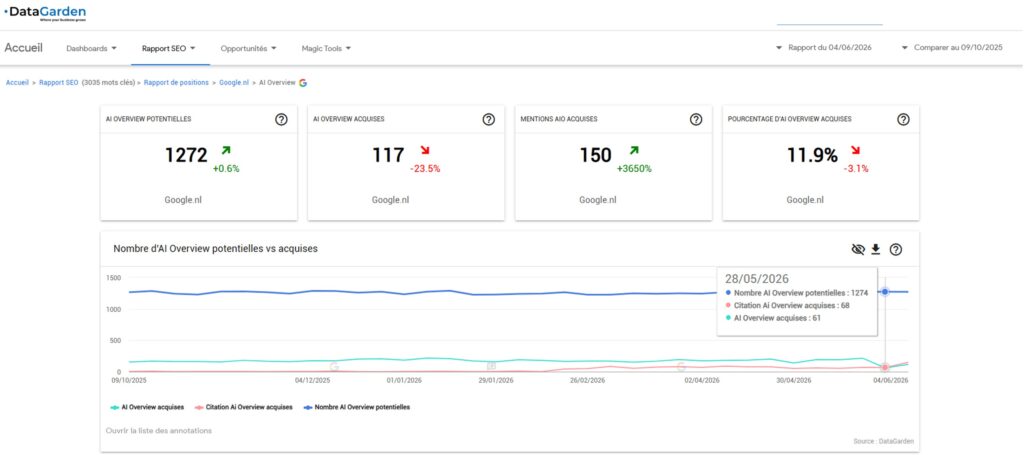1024x455 pixels.
Task: Click red down arrow on 117 card
Action: [424, 151]
